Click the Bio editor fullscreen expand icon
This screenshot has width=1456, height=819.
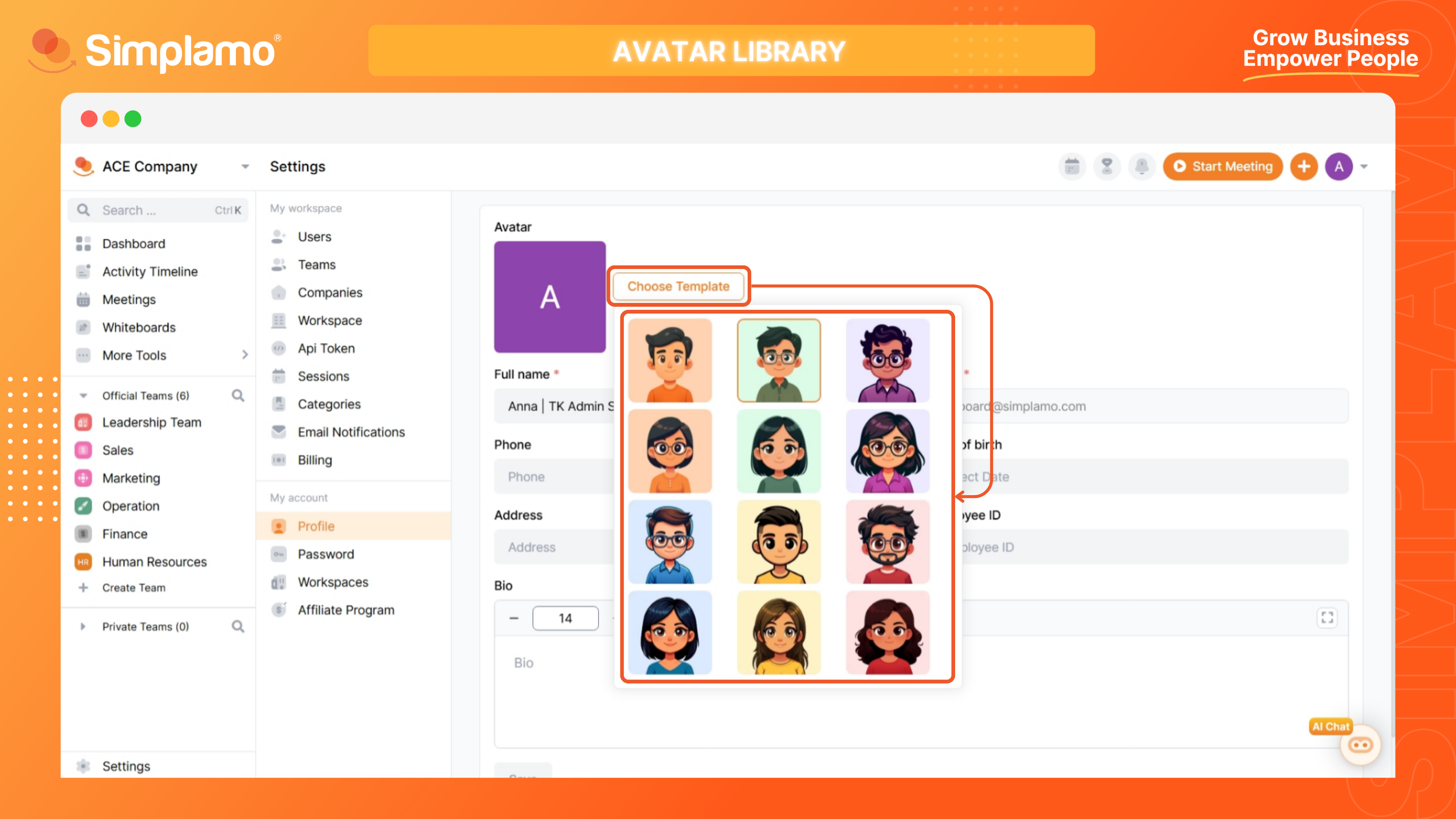1327,617
